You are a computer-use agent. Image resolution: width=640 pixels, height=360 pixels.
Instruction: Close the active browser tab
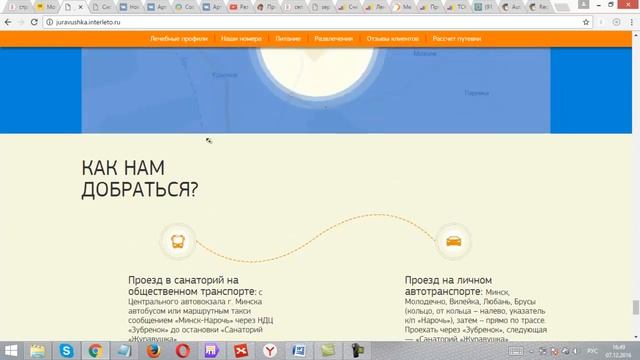(80, 7)
